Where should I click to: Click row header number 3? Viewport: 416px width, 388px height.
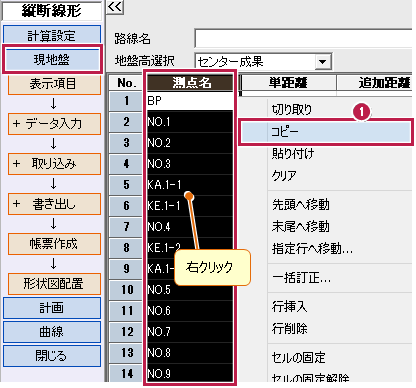point(126,143)
